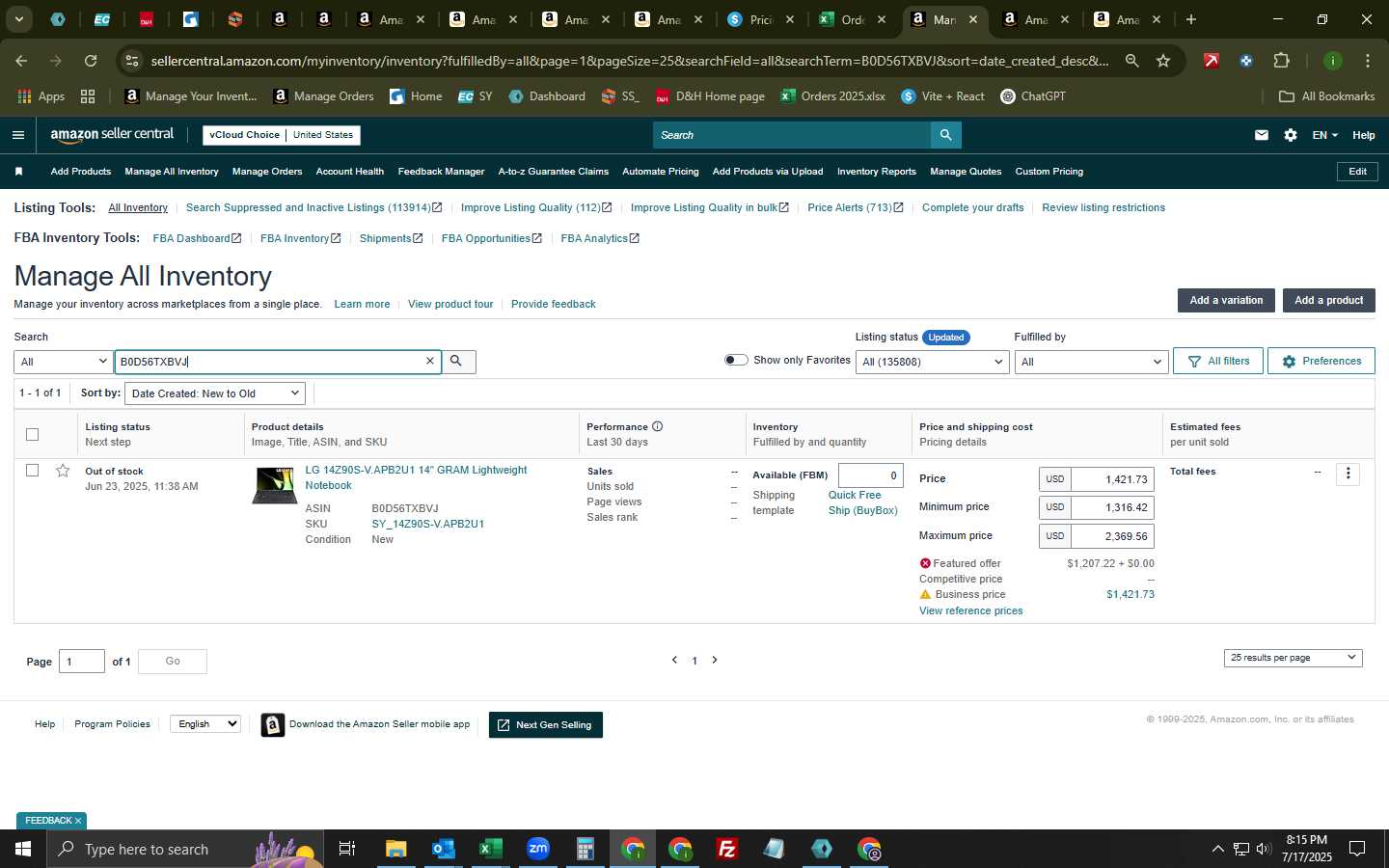The image size is (1389, 868).
Task: Click the top search magnifier button
Action: (946, 135)
